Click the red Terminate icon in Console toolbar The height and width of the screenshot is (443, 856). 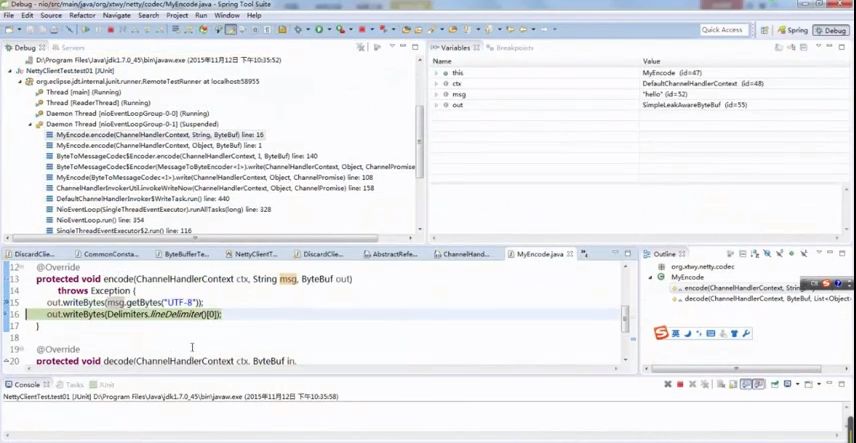tap(680, 384)
